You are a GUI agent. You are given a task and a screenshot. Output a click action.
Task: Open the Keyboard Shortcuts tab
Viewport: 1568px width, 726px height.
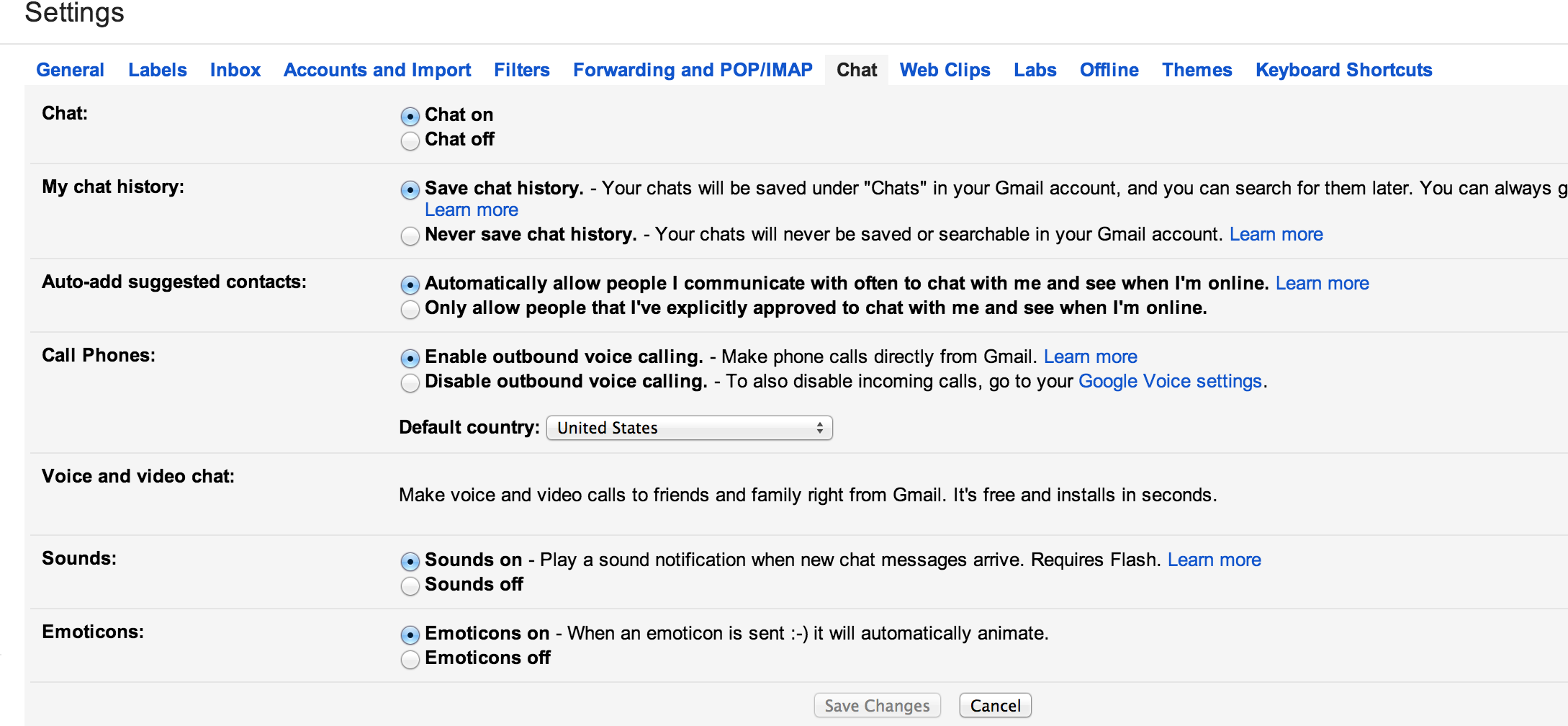[1343, 70]
